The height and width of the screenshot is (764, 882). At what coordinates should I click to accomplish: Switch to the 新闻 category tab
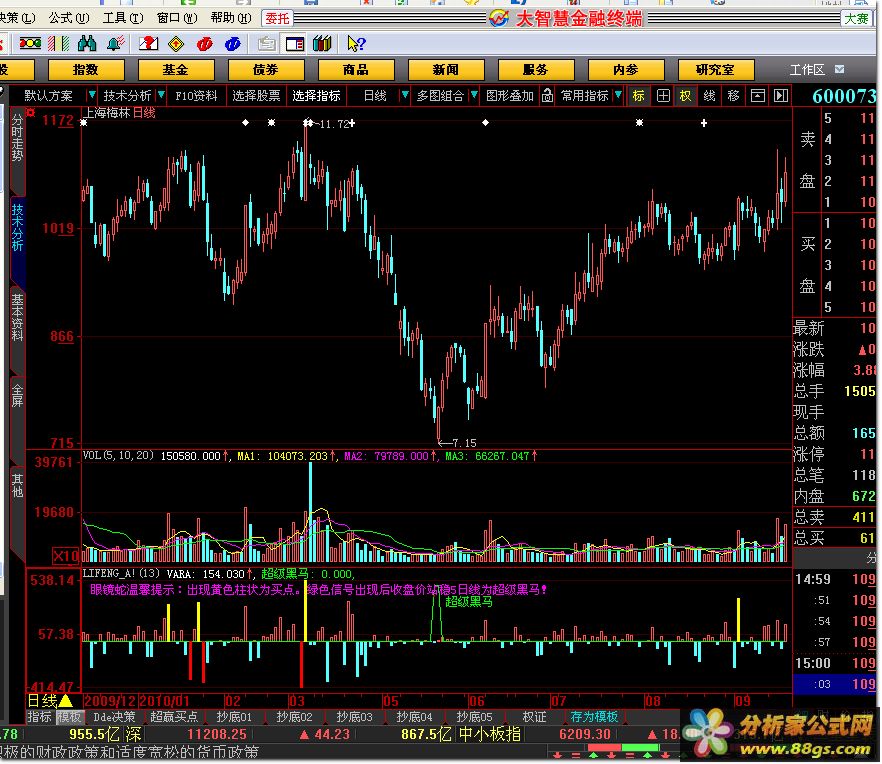446,70
